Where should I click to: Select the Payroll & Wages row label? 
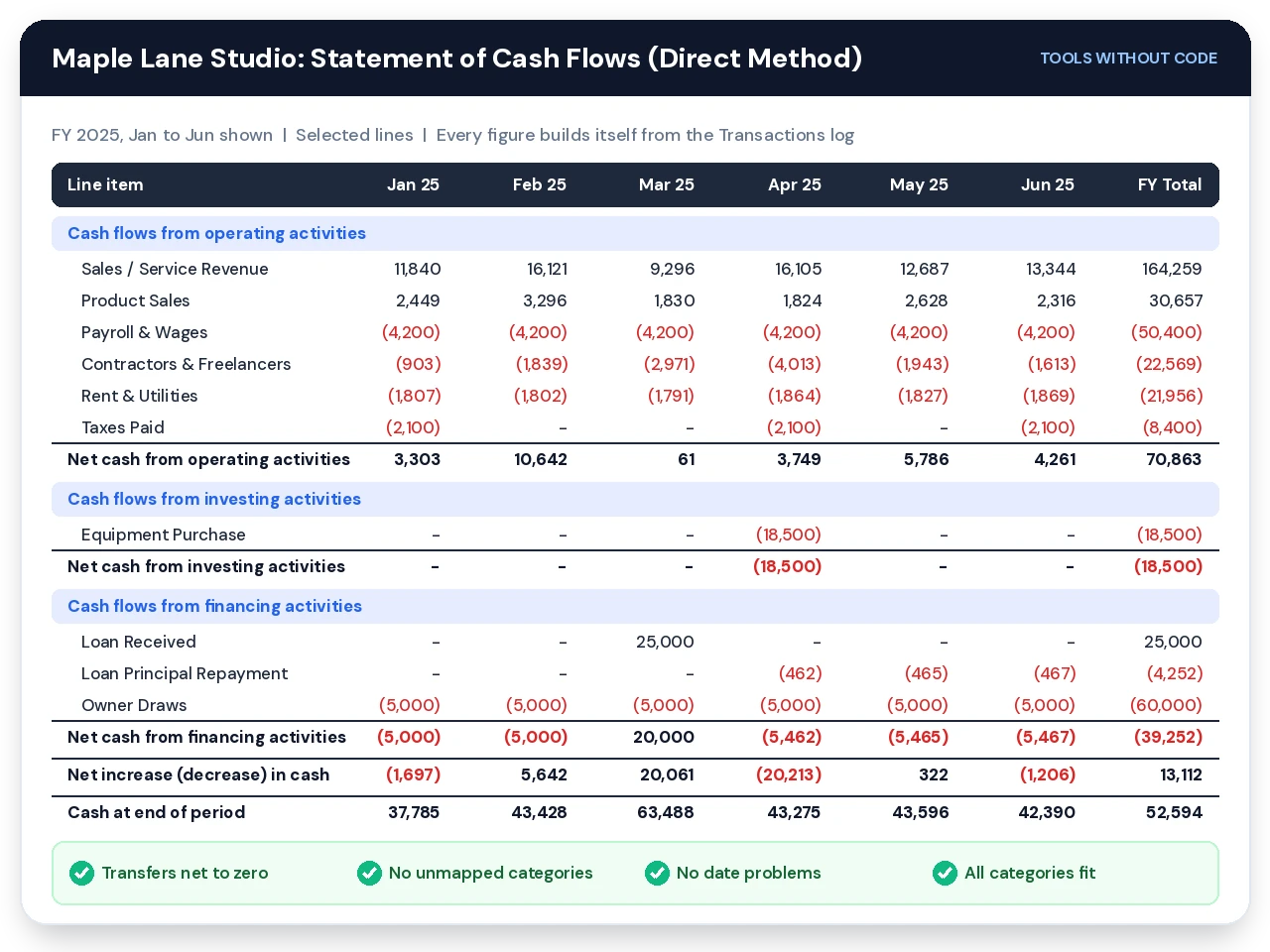click(144, 332)
